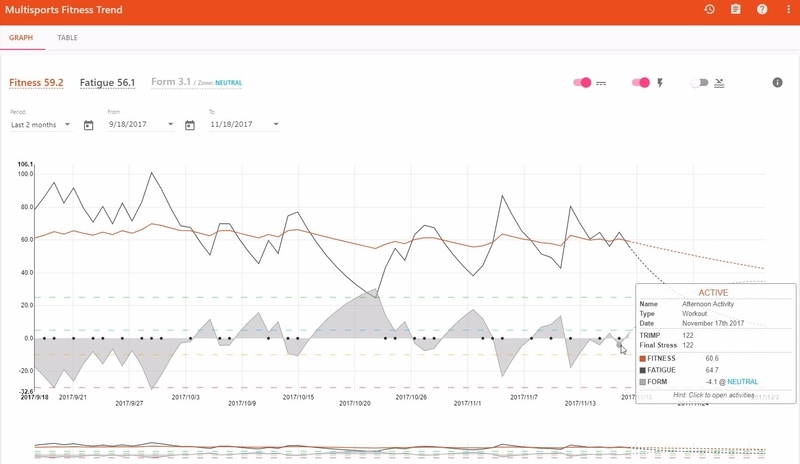The width and height of the screenshot is (800, 464).
Task: Click the fitness trend info icon
Action: (777, 82)
